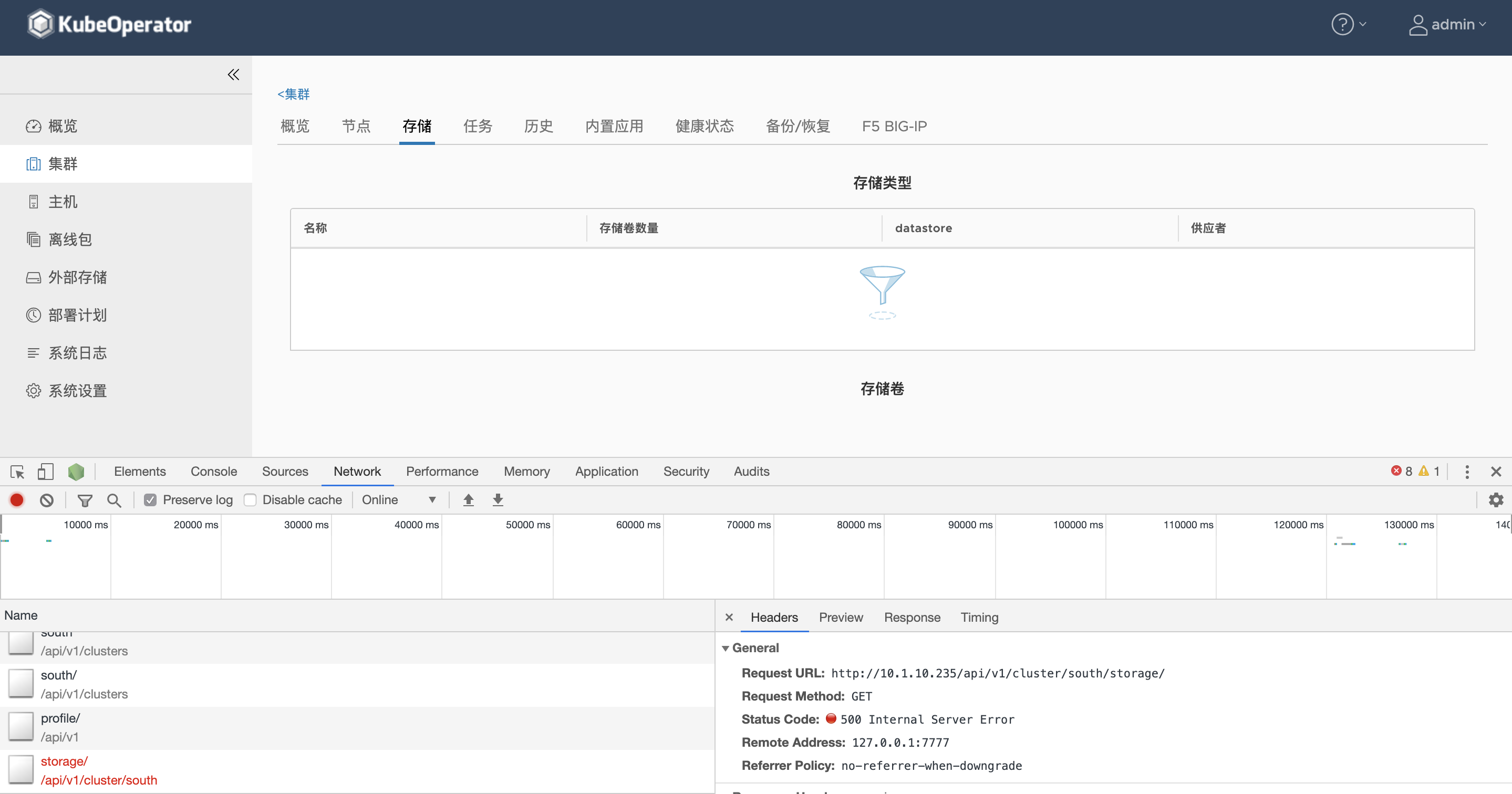
Task: Close the request details pane
Action: click(x=729, y=618)
